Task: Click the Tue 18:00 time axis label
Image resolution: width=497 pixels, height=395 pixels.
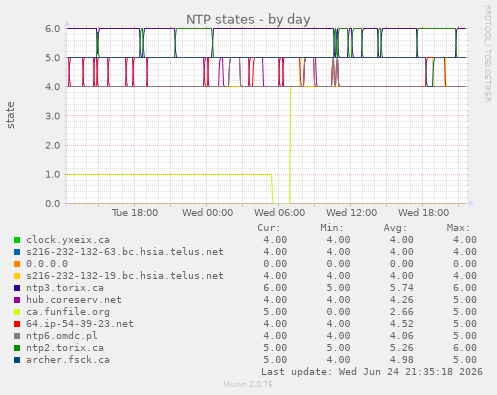Action: pyautogui.click(x=135, y=213)
